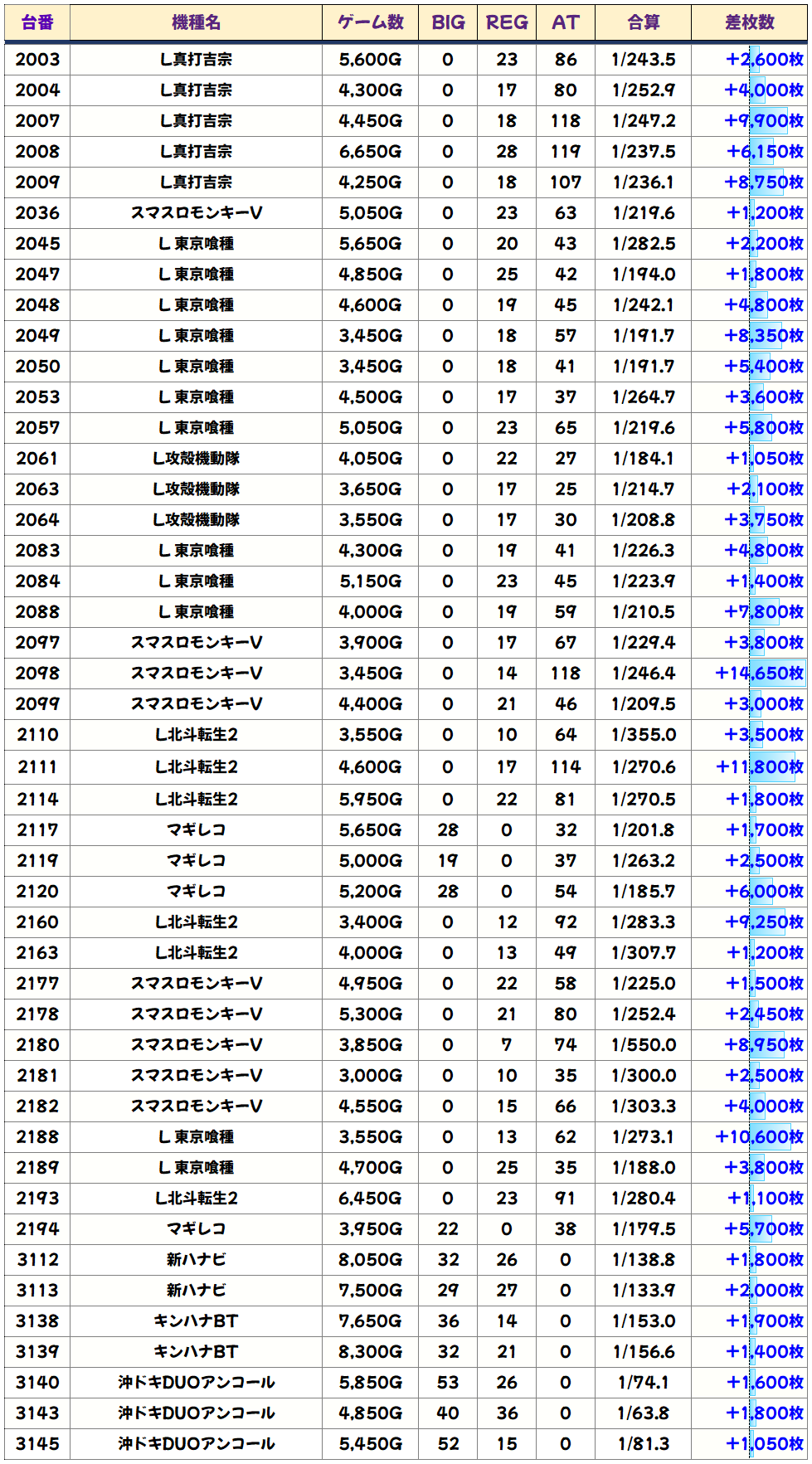The image size is (812, 1464).
Task: Click the 機種名 column header
Action: click(196, 22)
